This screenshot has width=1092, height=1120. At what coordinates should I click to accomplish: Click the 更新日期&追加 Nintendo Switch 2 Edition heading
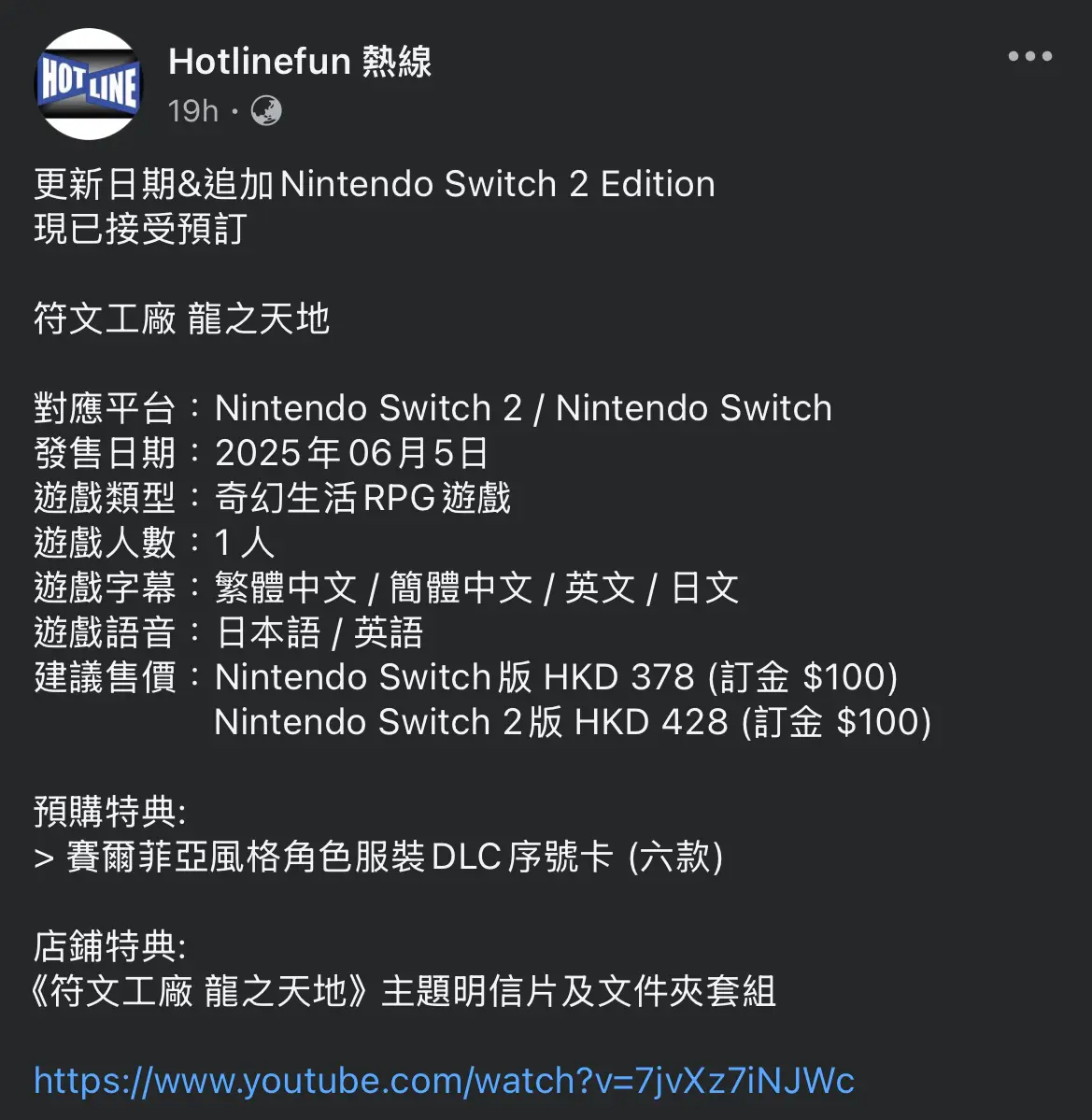[375, 184]
